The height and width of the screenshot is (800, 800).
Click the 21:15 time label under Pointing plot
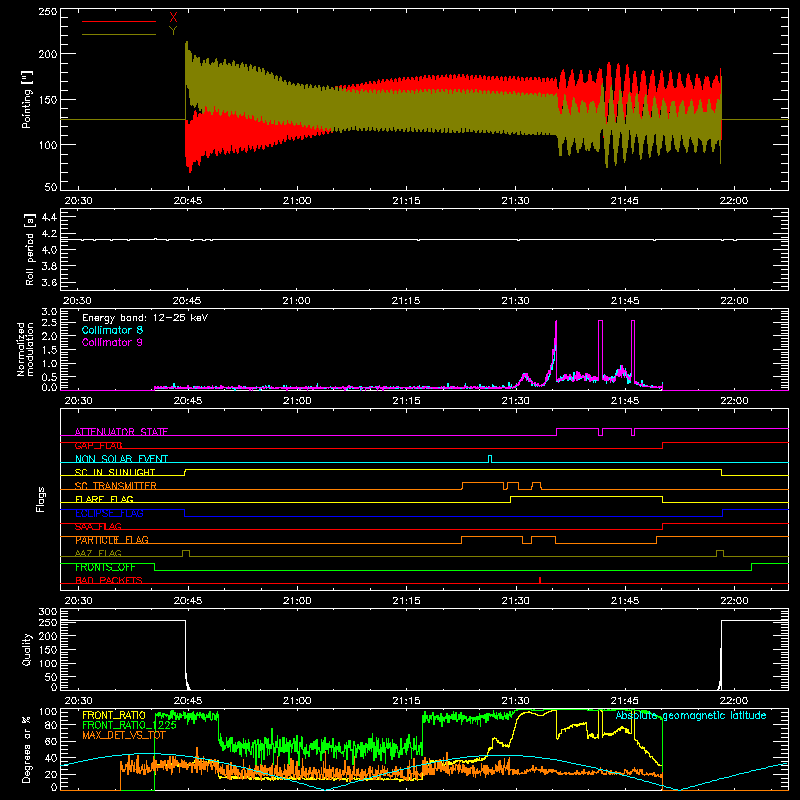tap(407, 201)
